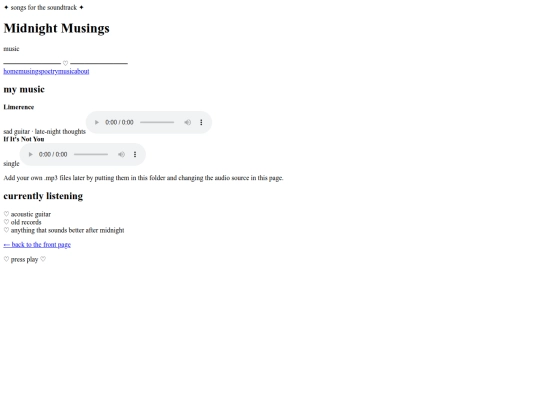Click the 'old records' list item
540x405 pixels.
tap(26, 222)
